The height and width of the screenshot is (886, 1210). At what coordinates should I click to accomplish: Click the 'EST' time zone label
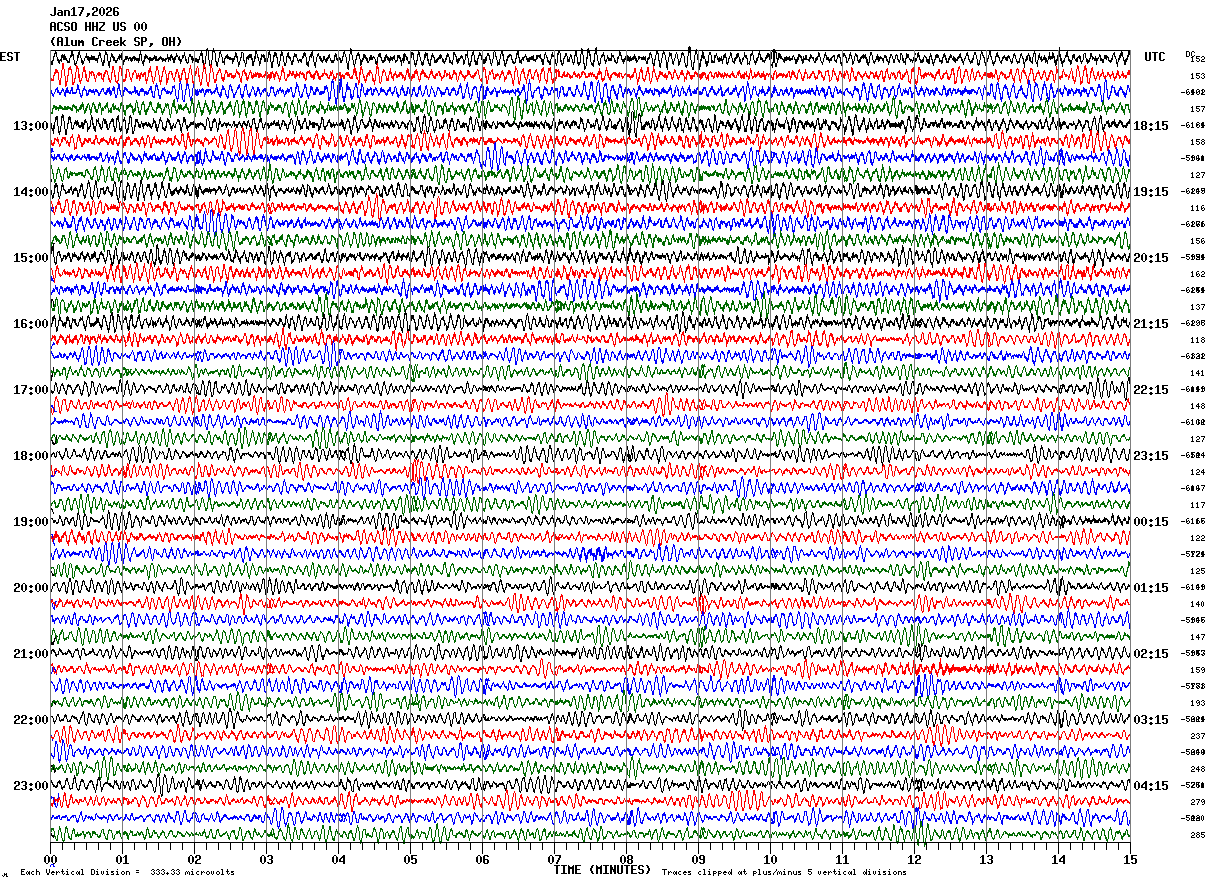coord(10,57)
